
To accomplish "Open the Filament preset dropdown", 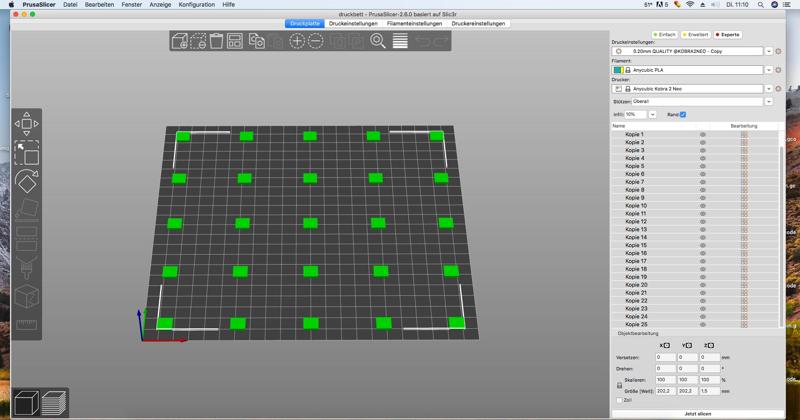I will pyautogui.click(x=768, y=70).
